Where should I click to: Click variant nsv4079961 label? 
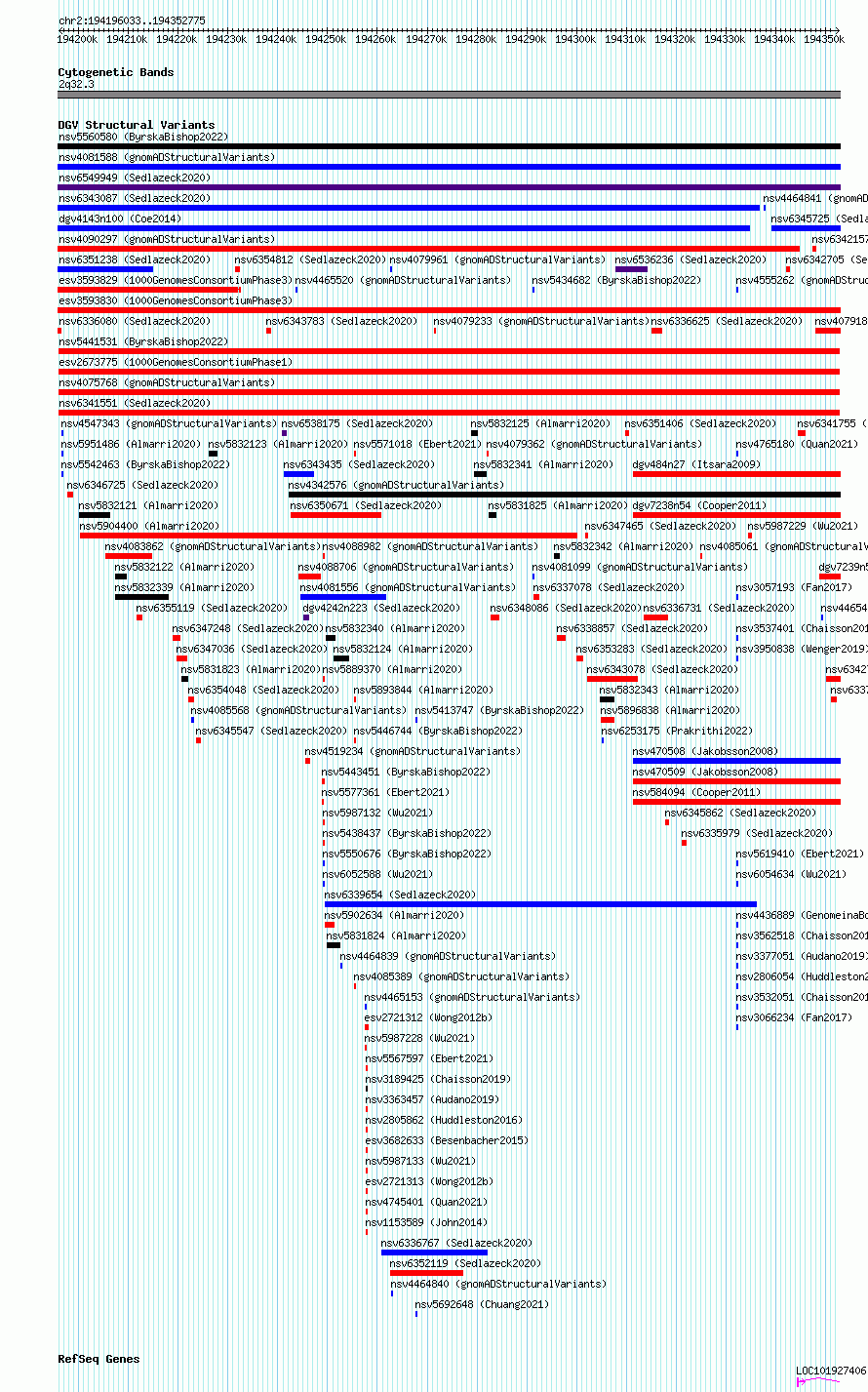click(x=497, y=259)
